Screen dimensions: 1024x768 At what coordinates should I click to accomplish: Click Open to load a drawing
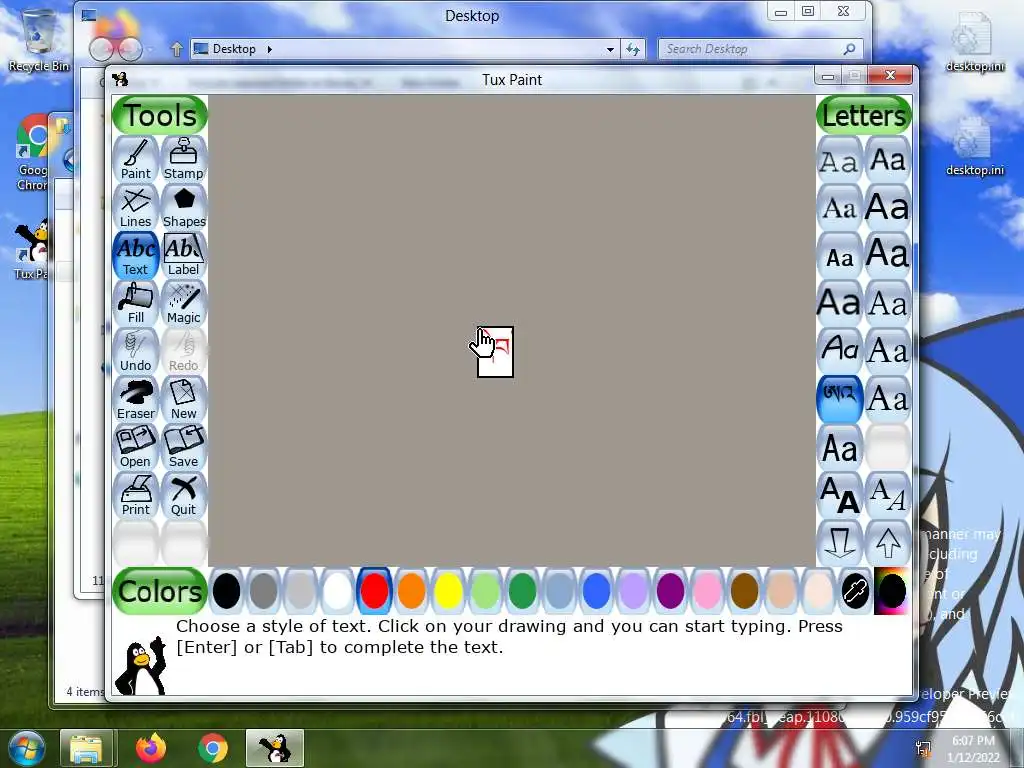point(136,447)
